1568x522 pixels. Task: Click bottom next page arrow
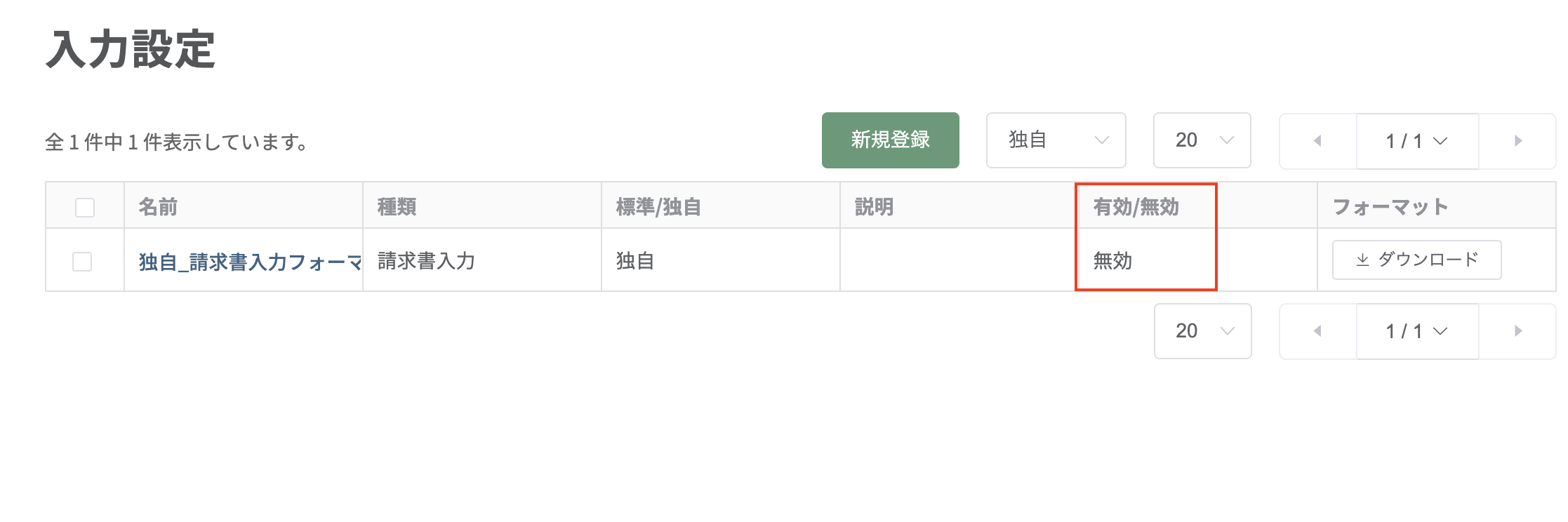click(x=1517, y=331)
